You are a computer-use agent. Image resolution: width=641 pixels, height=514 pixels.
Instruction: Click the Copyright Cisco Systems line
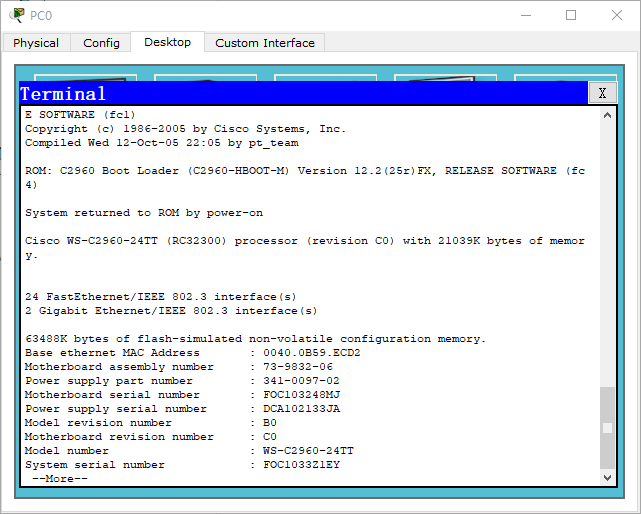coord(186,129)
